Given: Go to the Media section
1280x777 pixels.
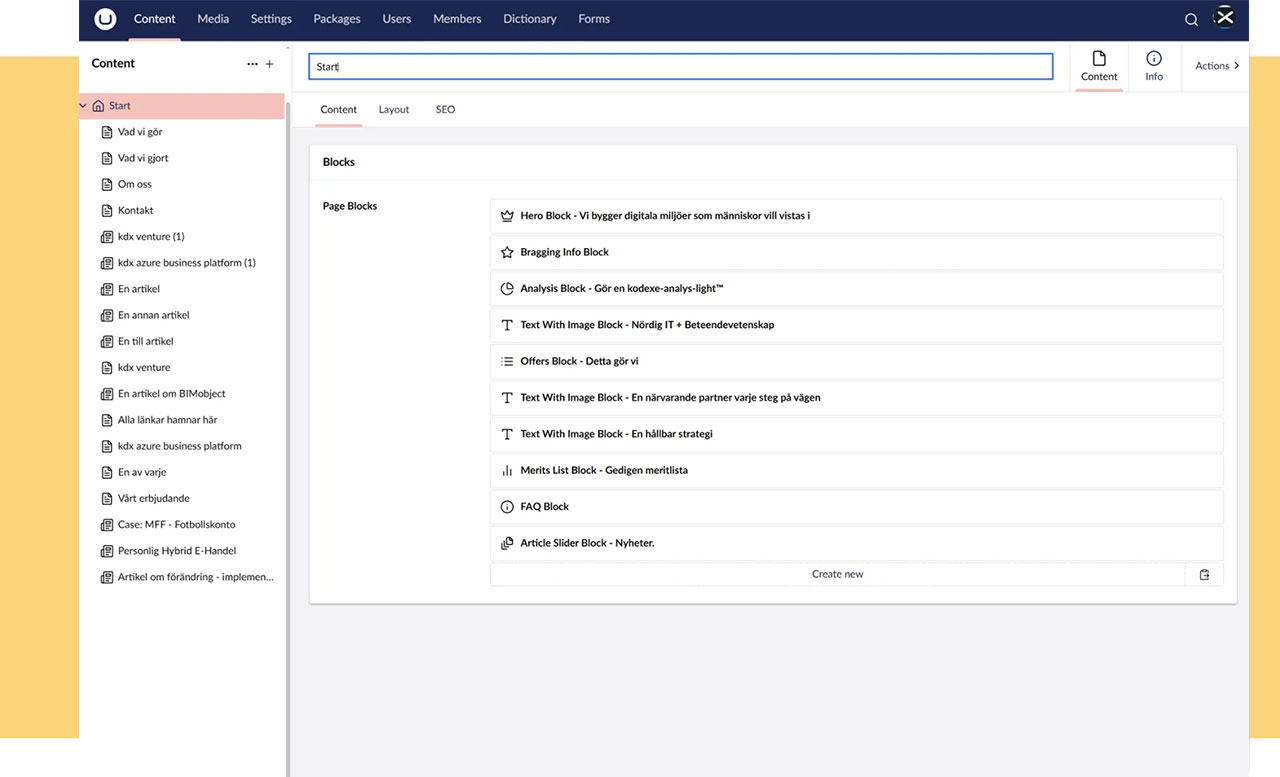Looking at the screenshot, I should coord(213,19).
